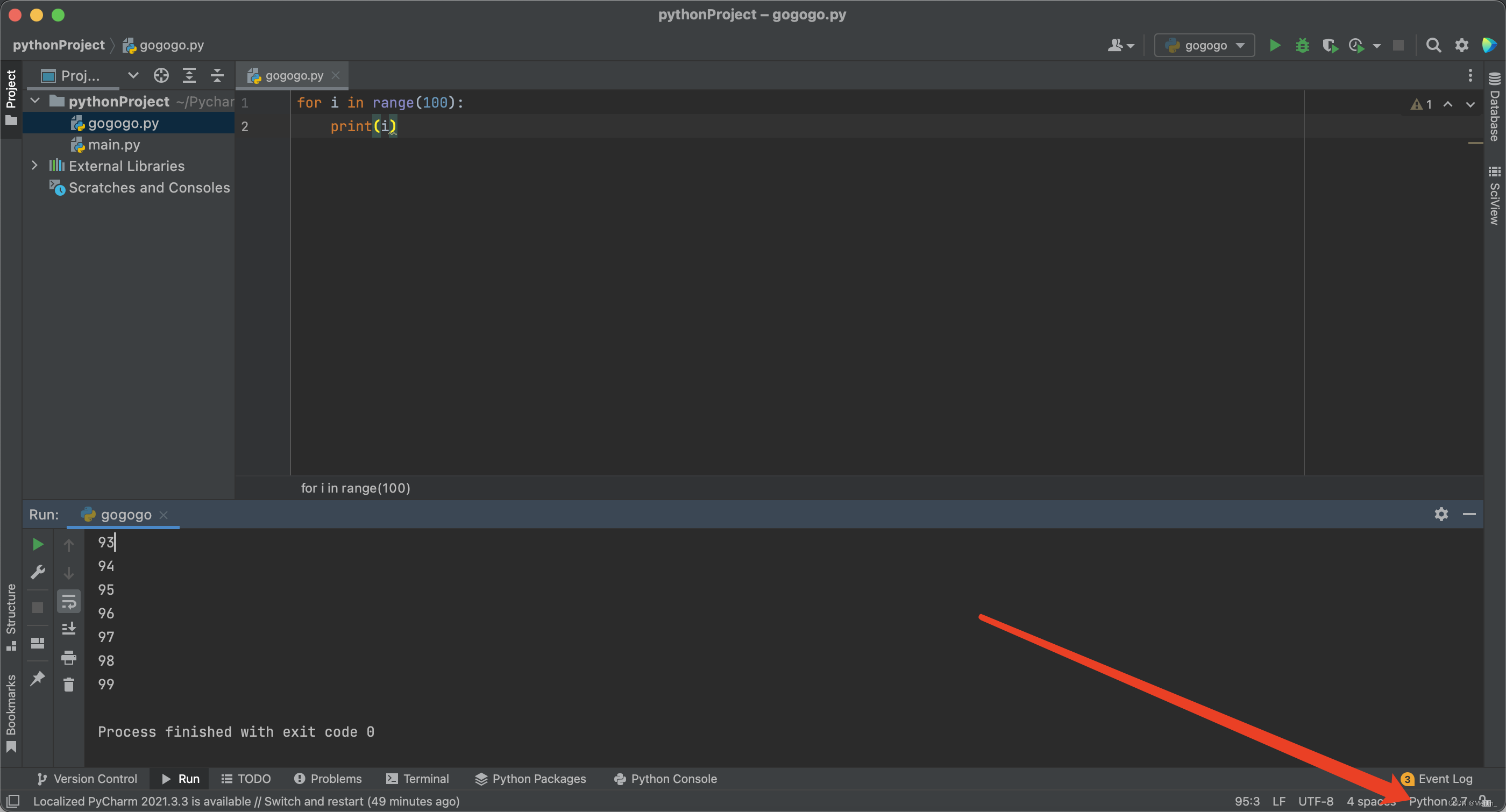Scroll the Run output panel upward
The width and height of the screenshot is (1506, 812).
(x=68, y=544)
